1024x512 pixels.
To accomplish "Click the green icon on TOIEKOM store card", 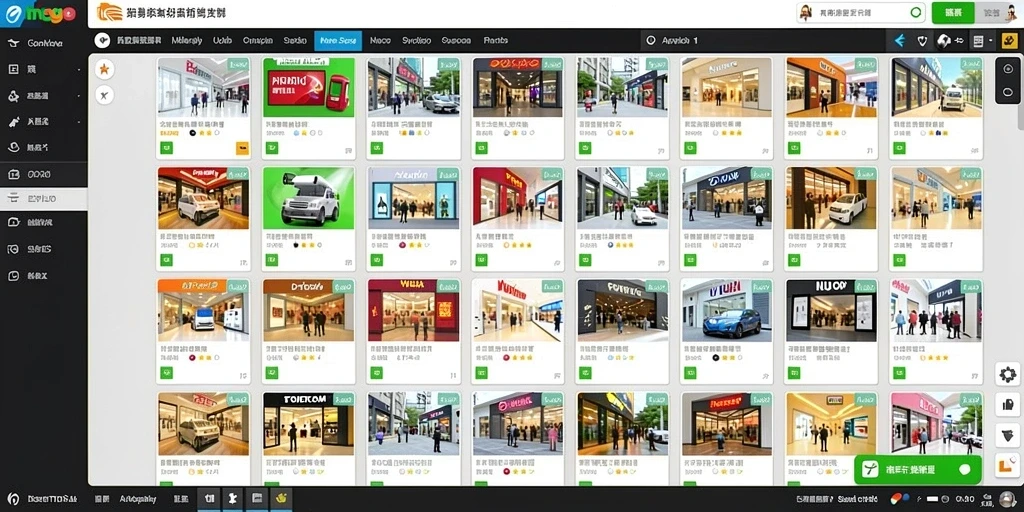I will pos(272,484).
